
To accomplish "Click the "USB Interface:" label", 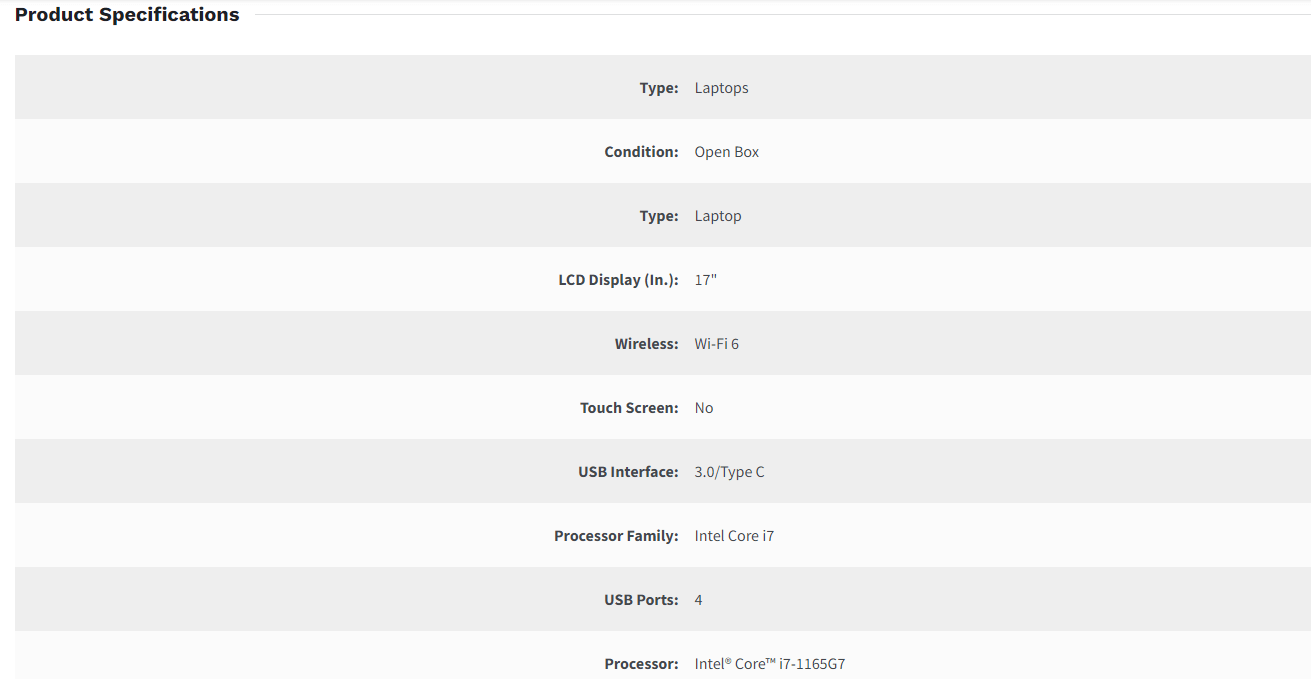I will 628,472.
